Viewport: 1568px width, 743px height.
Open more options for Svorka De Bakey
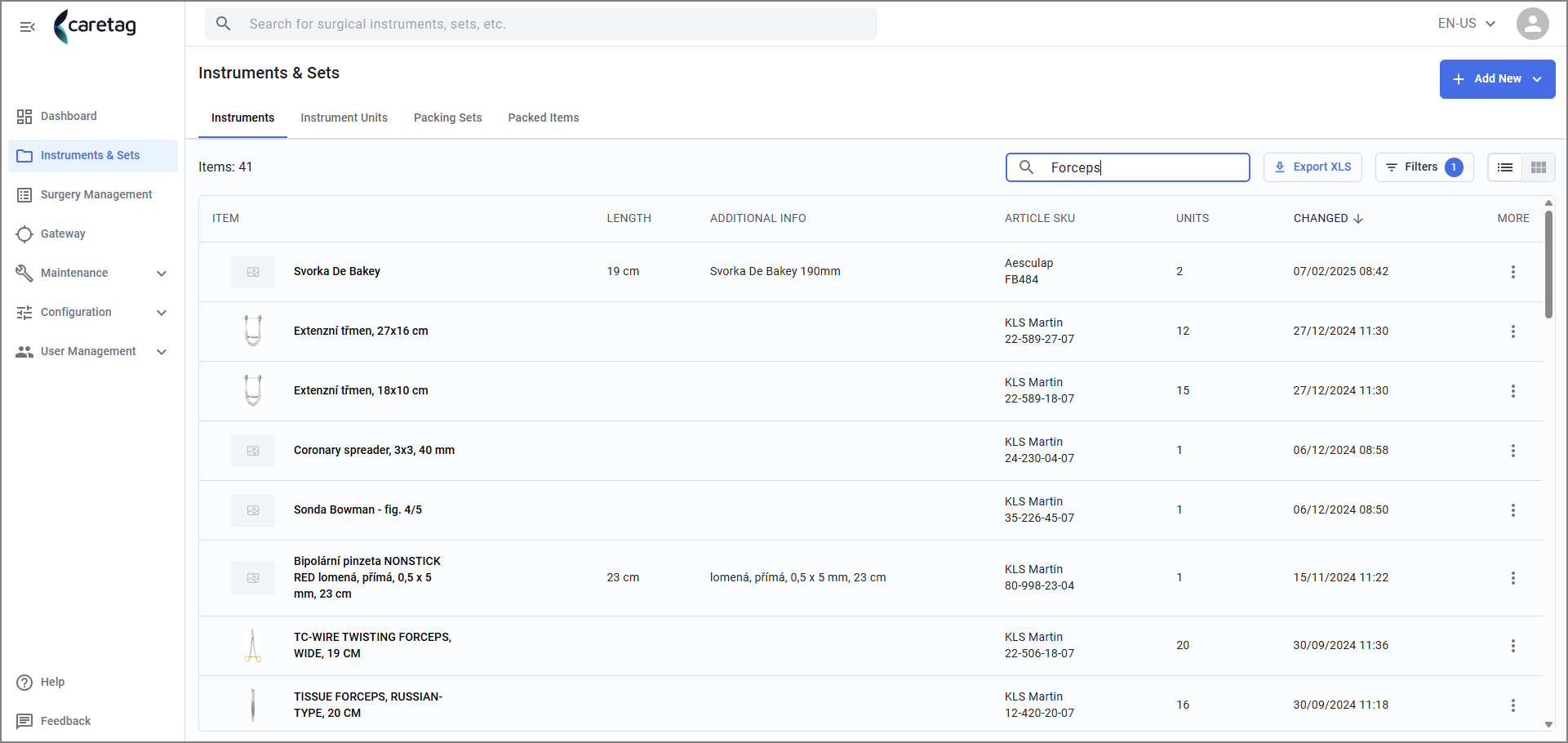1512,272
